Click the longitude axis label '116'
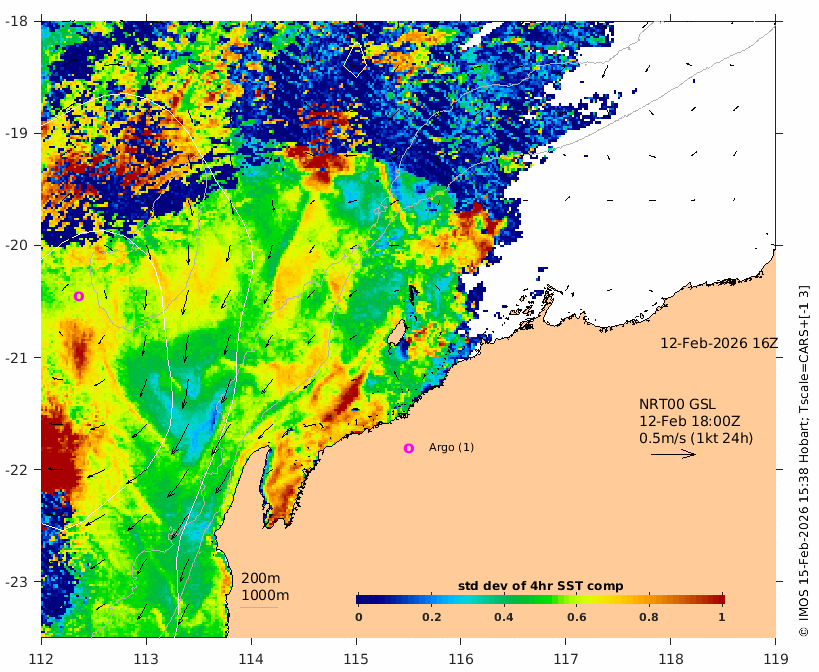This screenshot has width=819, height=672. click(x=461, y=659)
